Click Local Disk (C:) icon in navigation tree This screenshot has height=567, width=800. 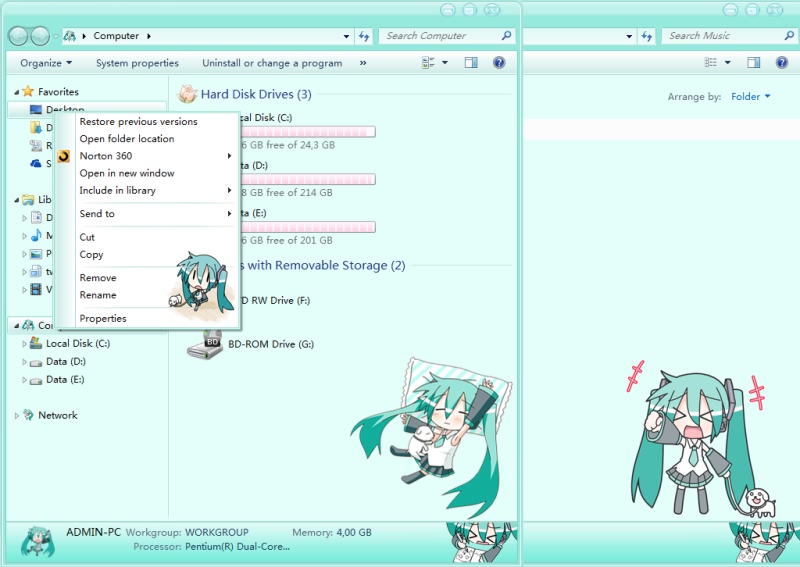click(36, 343)
